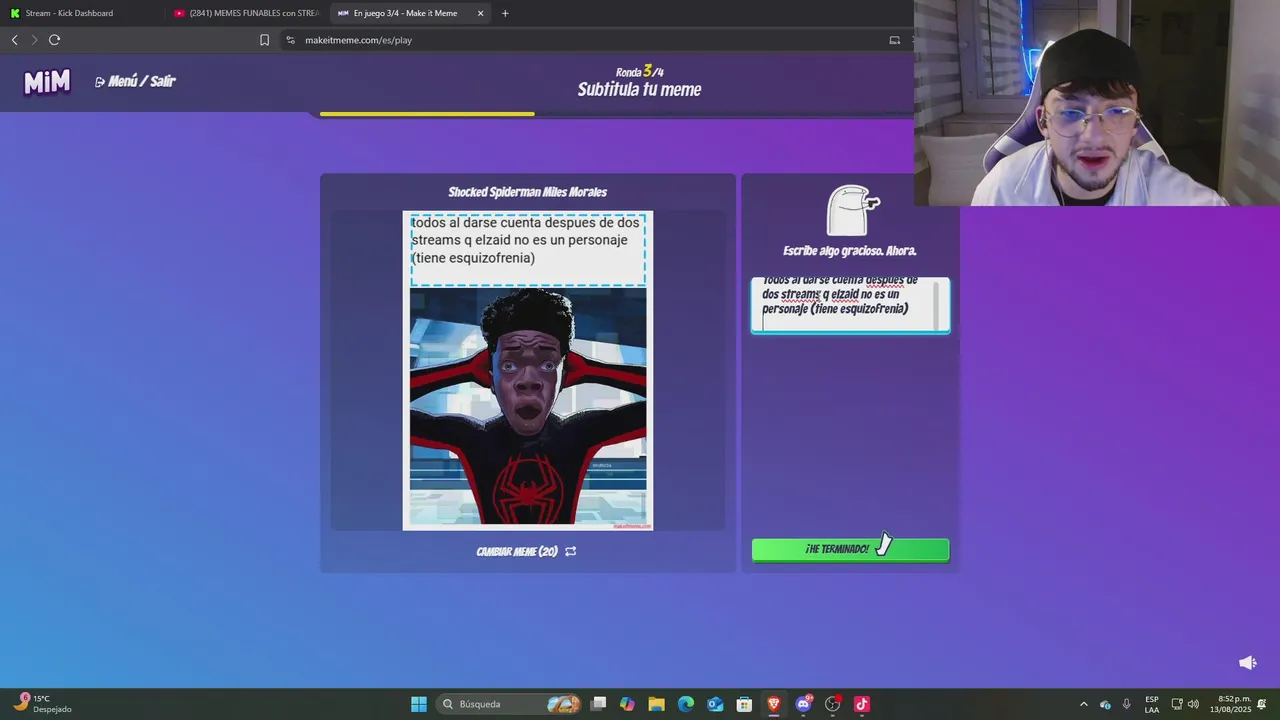Click the Subtitula tu meme heading
This screenshot has height=720, width=1280.
(x=639, y=89)
